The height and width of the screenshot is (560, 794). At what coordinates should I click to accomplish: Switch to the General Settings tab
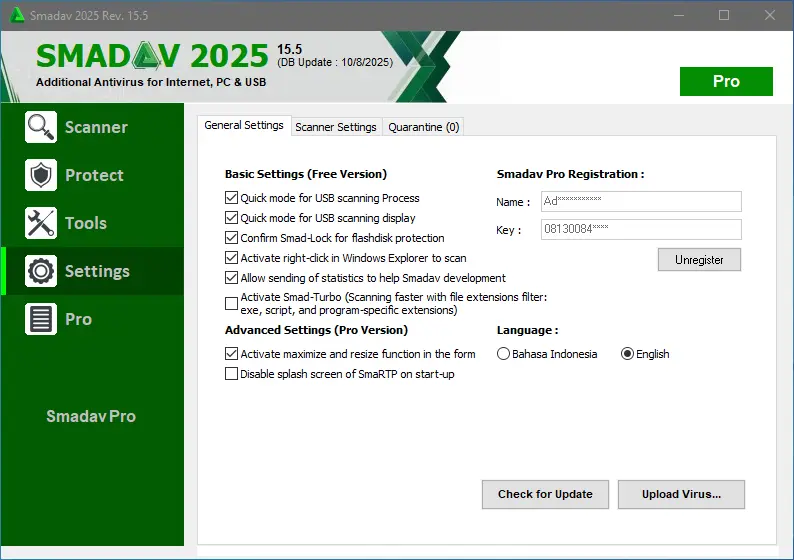pos(244,125)
